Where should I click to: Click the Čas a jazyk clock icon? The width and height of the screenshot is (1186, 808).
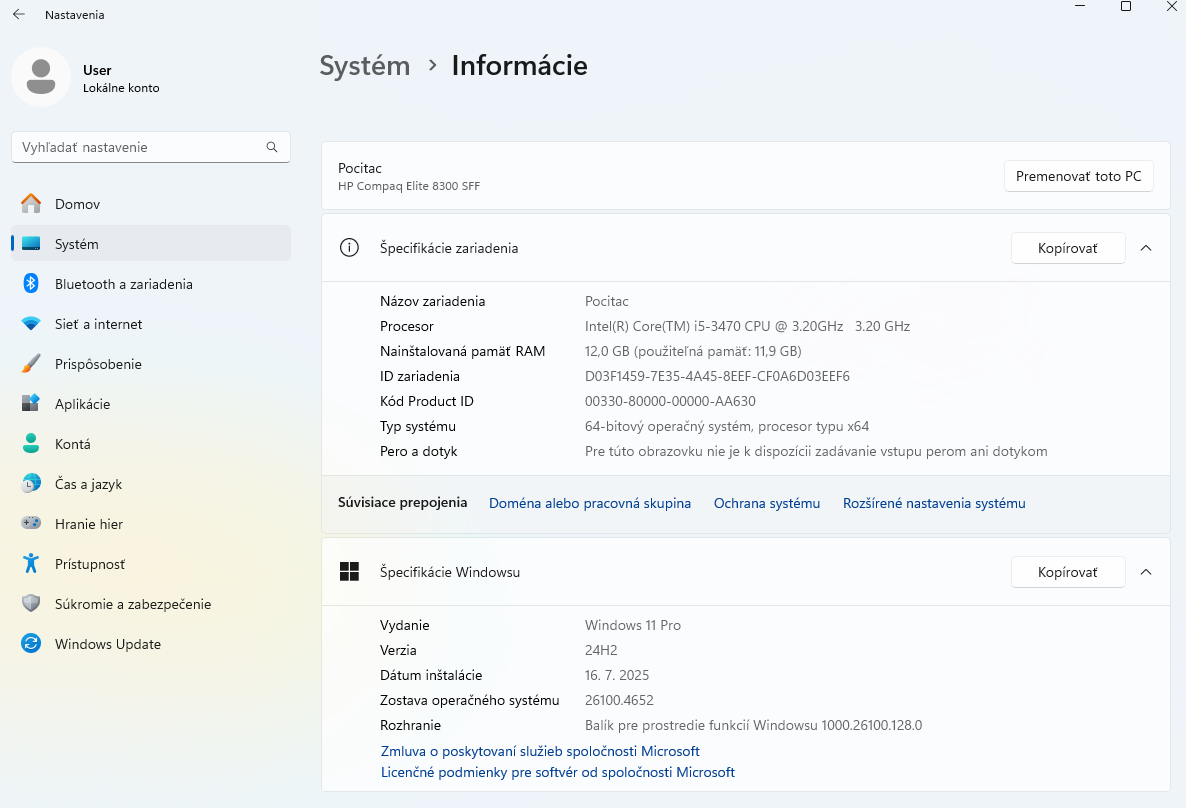31,483
